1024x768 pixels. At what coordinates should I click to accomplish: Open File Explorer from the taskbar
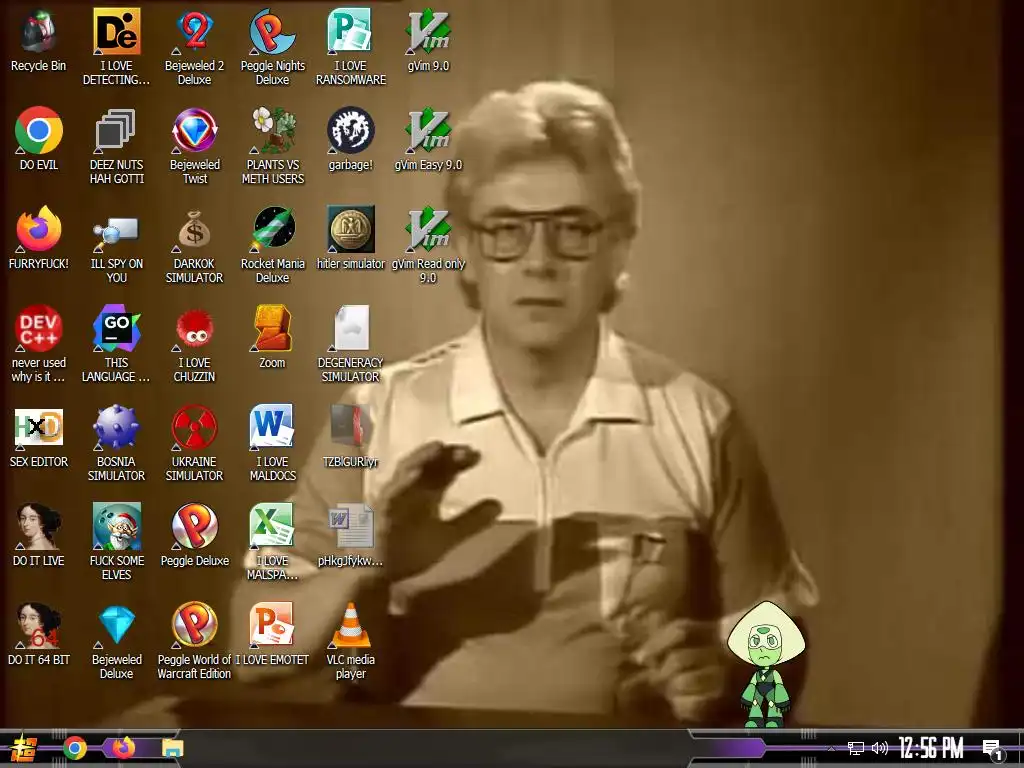[173, 748]
